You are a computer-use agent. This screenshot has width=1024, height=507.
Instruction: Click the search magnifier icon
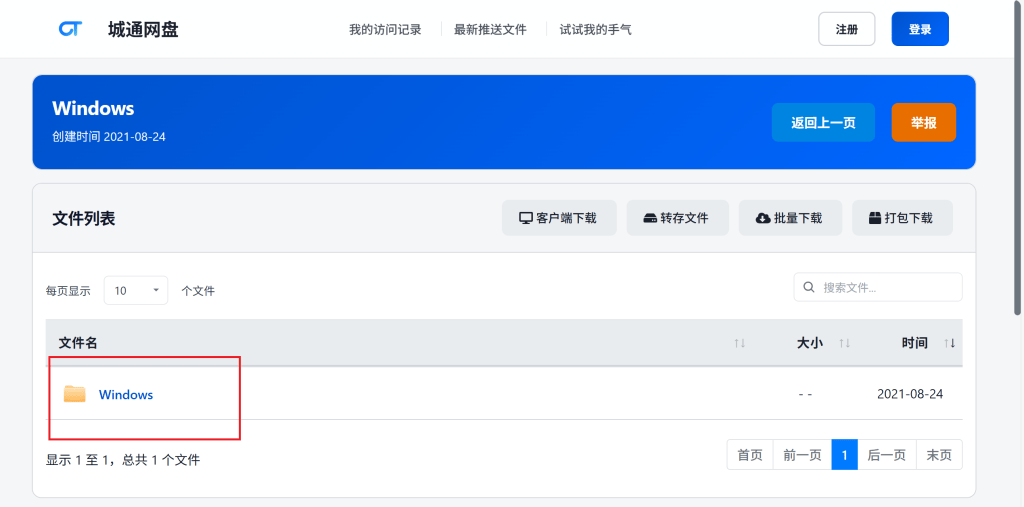[x=809, y=288]
